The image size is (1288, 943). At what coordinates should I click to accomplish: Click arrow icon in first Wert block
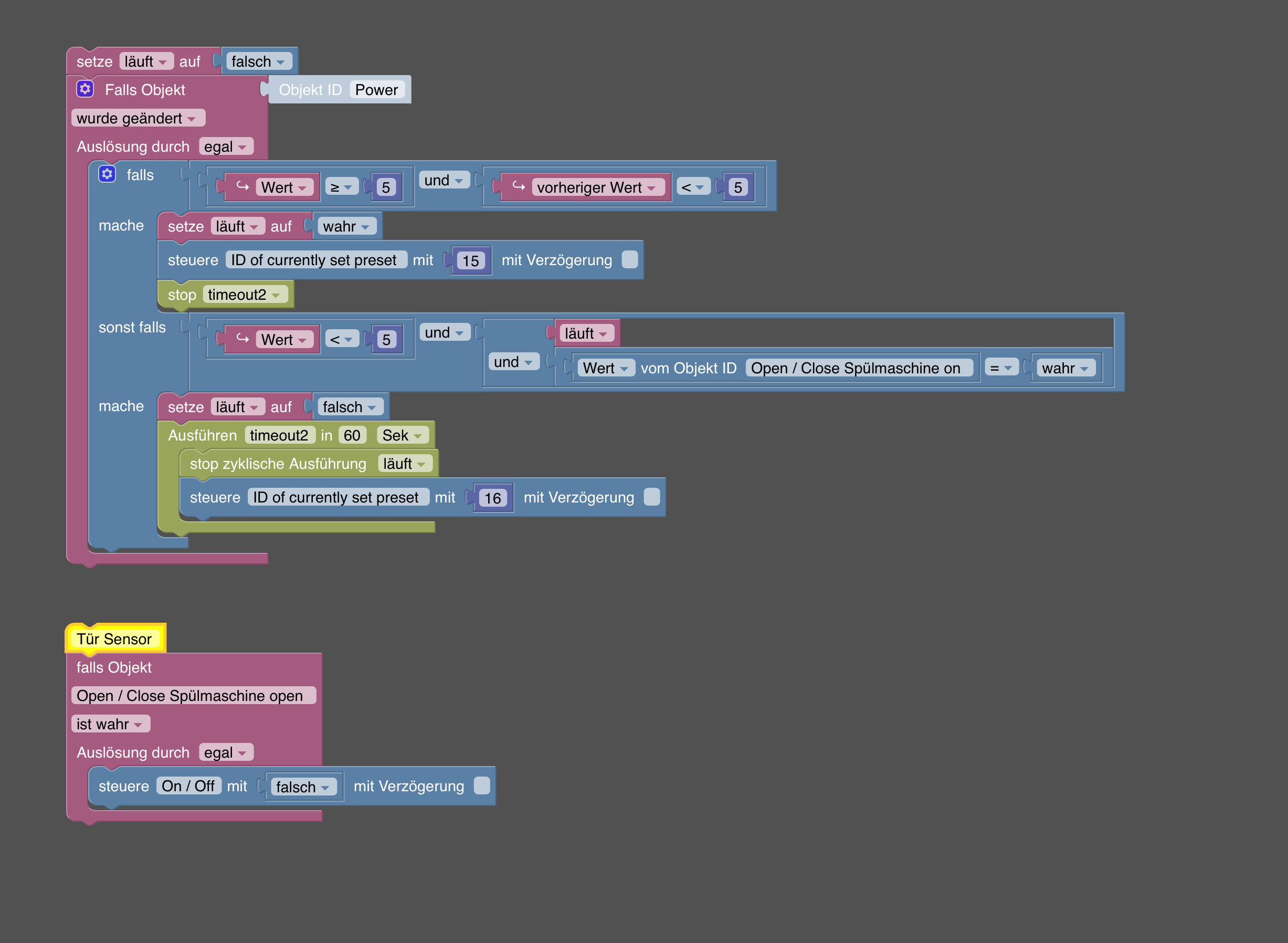(242, 187)
